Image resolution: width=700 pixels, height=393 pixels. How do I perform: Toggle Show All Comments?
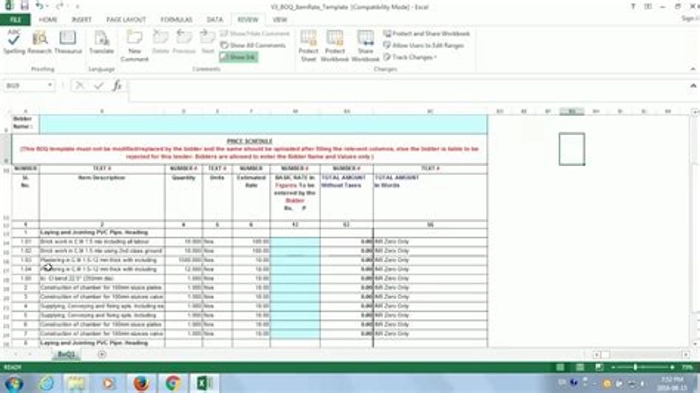coord(253,45)
